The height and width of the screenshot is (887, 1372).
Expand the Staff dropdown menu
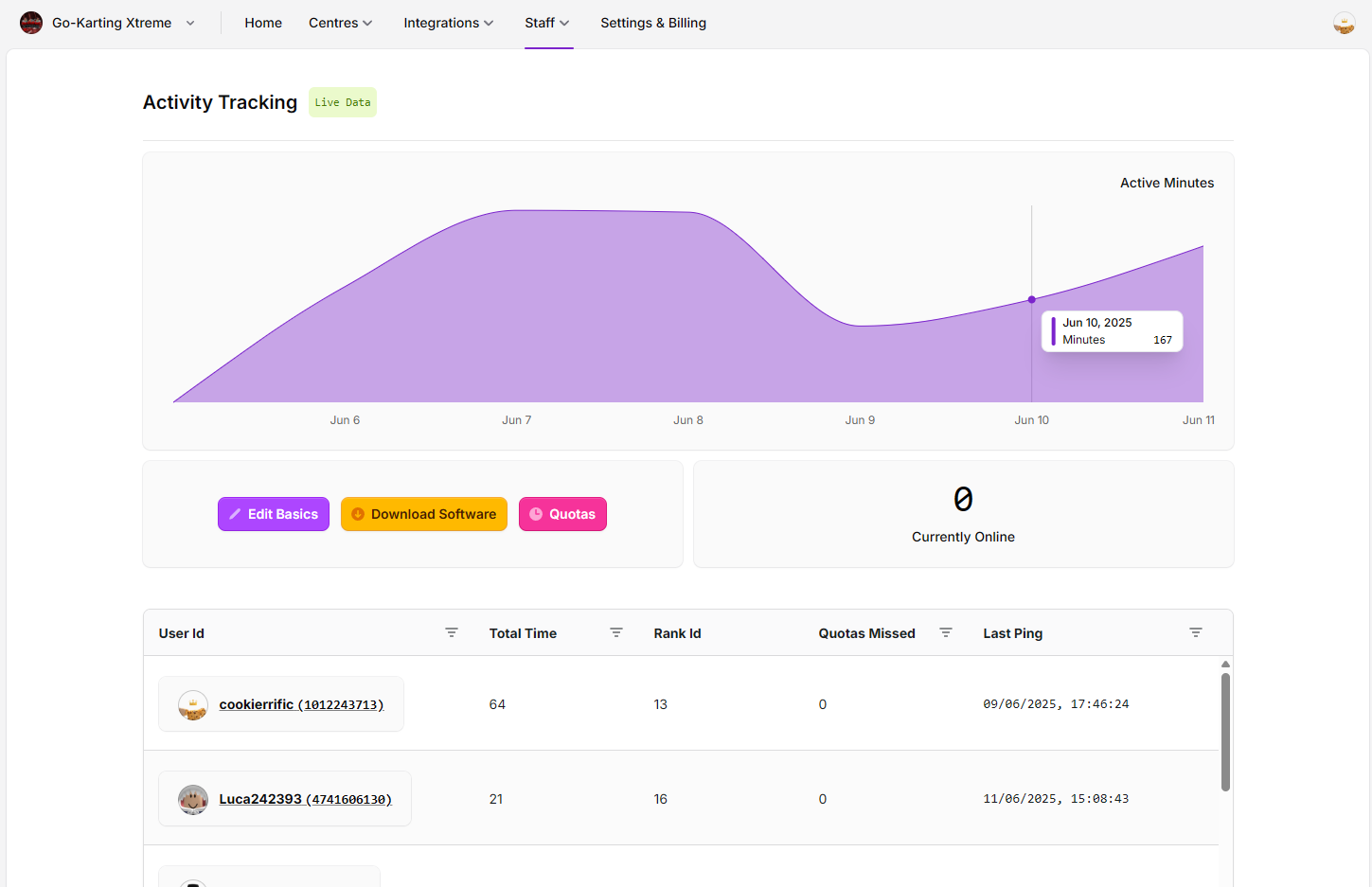click(x=547, y=23)
